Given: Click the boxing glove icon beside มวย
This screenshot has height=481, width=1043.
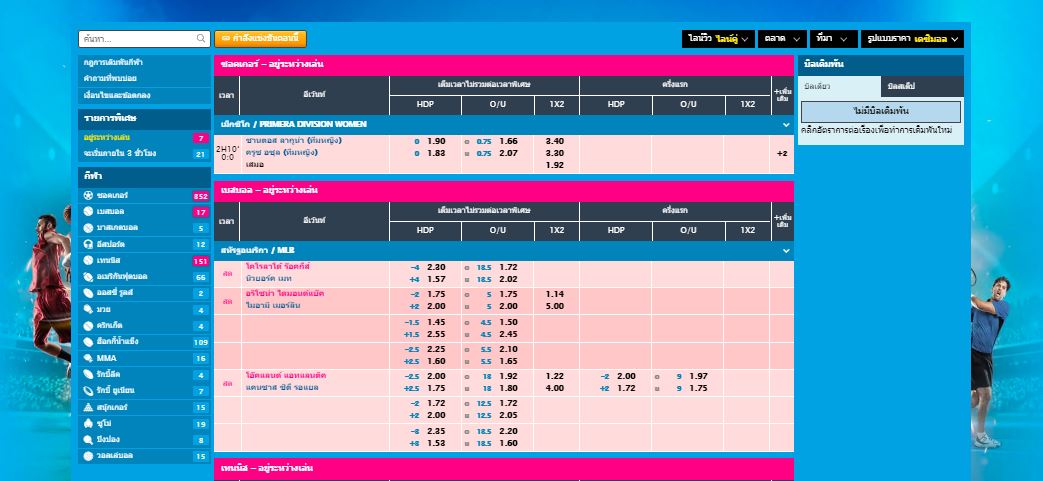Looking at the screenshot, I should [88, 309].
